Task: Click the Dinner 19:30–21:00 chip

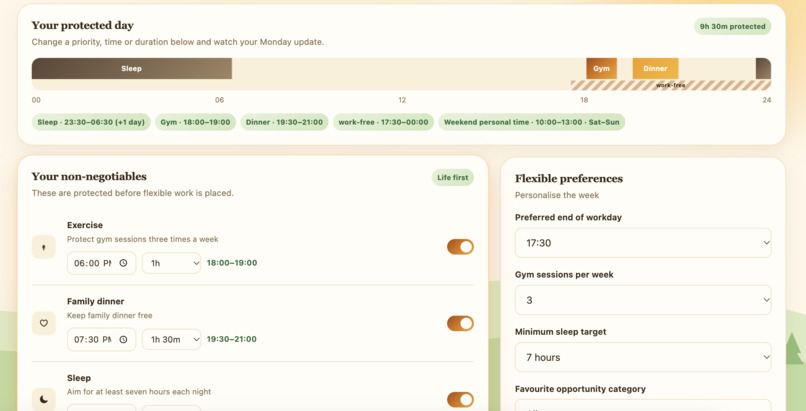Action: click(x=284, y=122)
